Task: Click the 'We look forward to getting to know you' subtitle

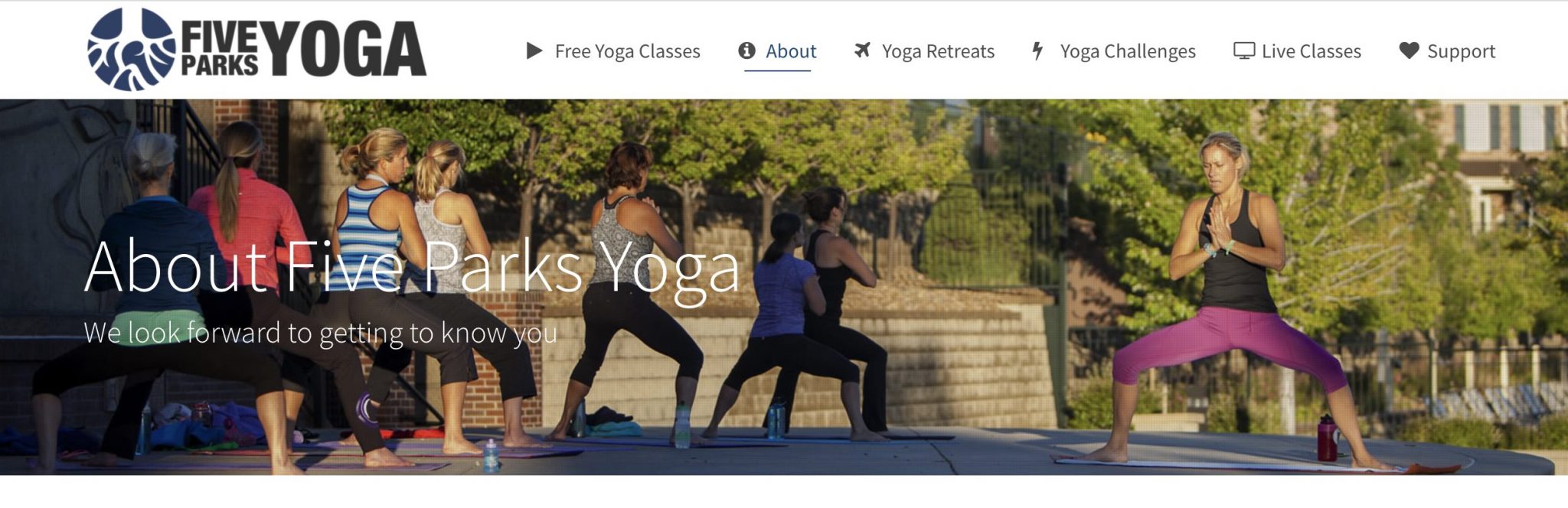Action: 320,333
